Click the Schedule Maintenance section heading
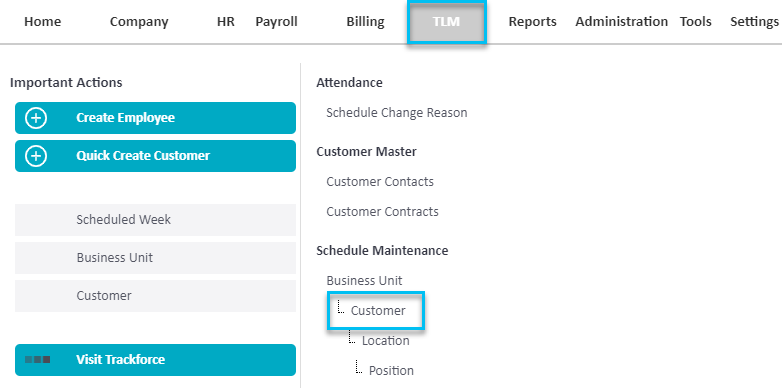The image size is (782, 388). point(382,250)
